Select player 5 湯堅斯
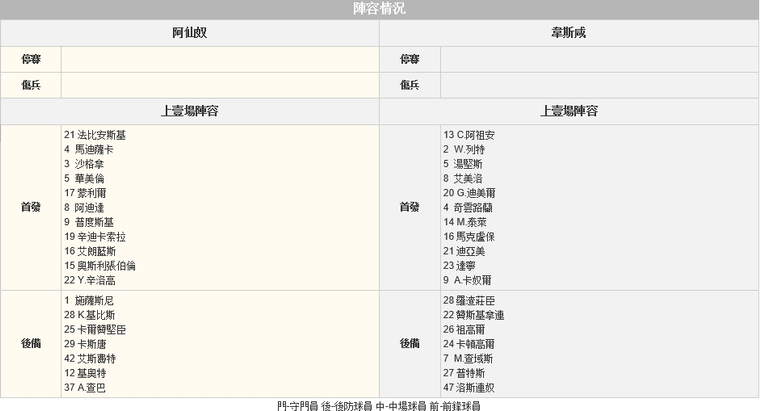 [x=463, y=164]
